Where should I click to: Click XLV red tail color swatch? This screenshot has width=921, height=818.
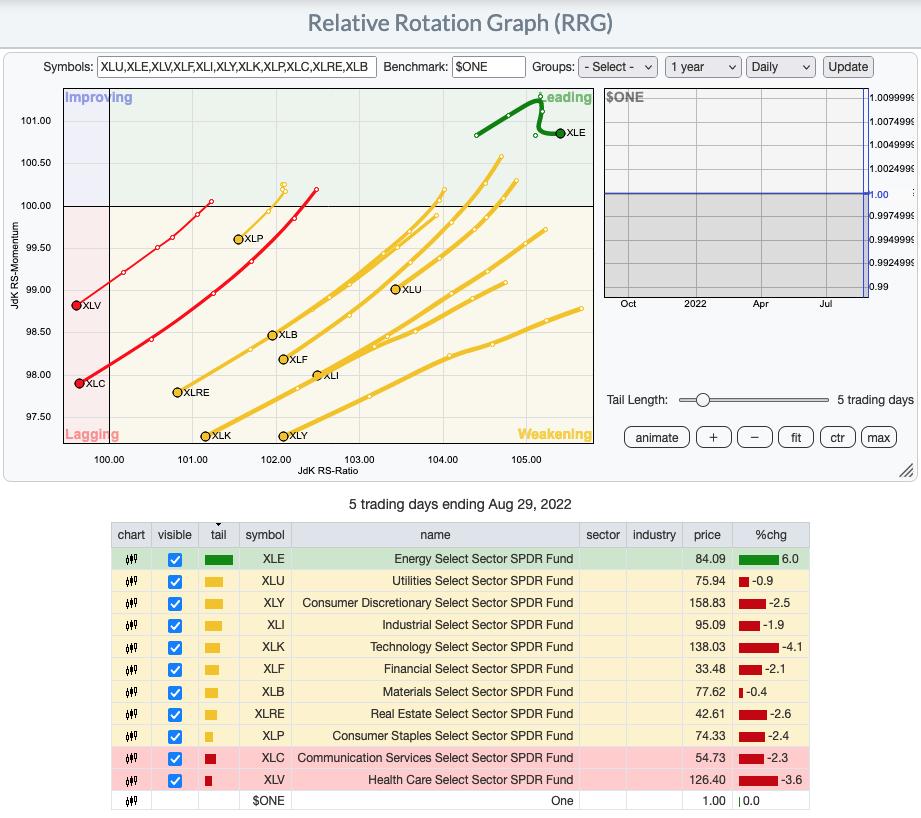pyautogui.click(x=209, y=781)
